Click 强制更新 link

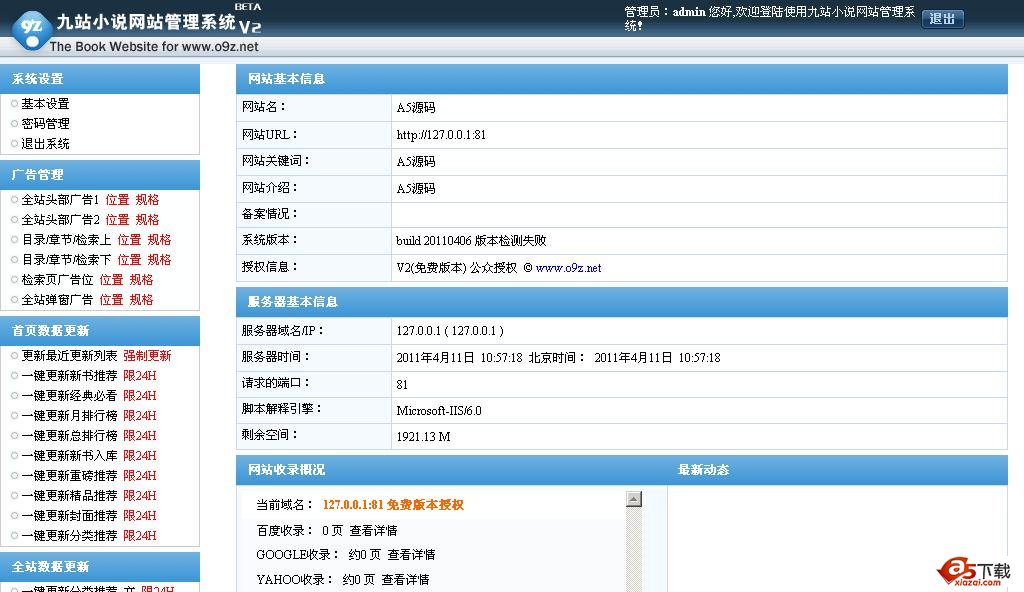point(148,355)
